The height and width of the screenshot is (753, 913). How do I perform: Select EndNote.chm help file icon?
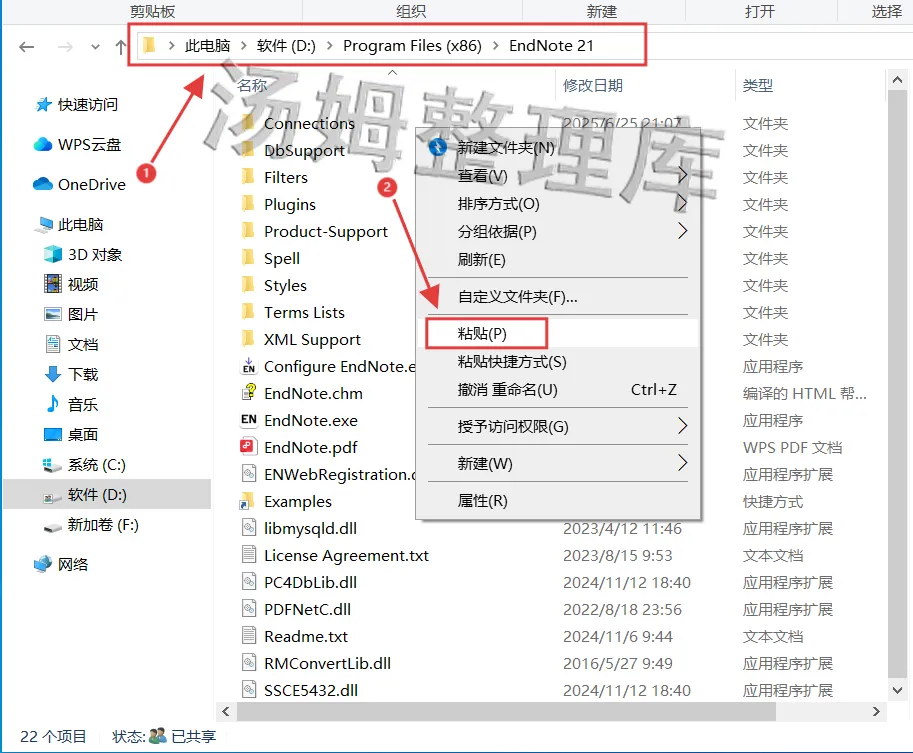249,393
